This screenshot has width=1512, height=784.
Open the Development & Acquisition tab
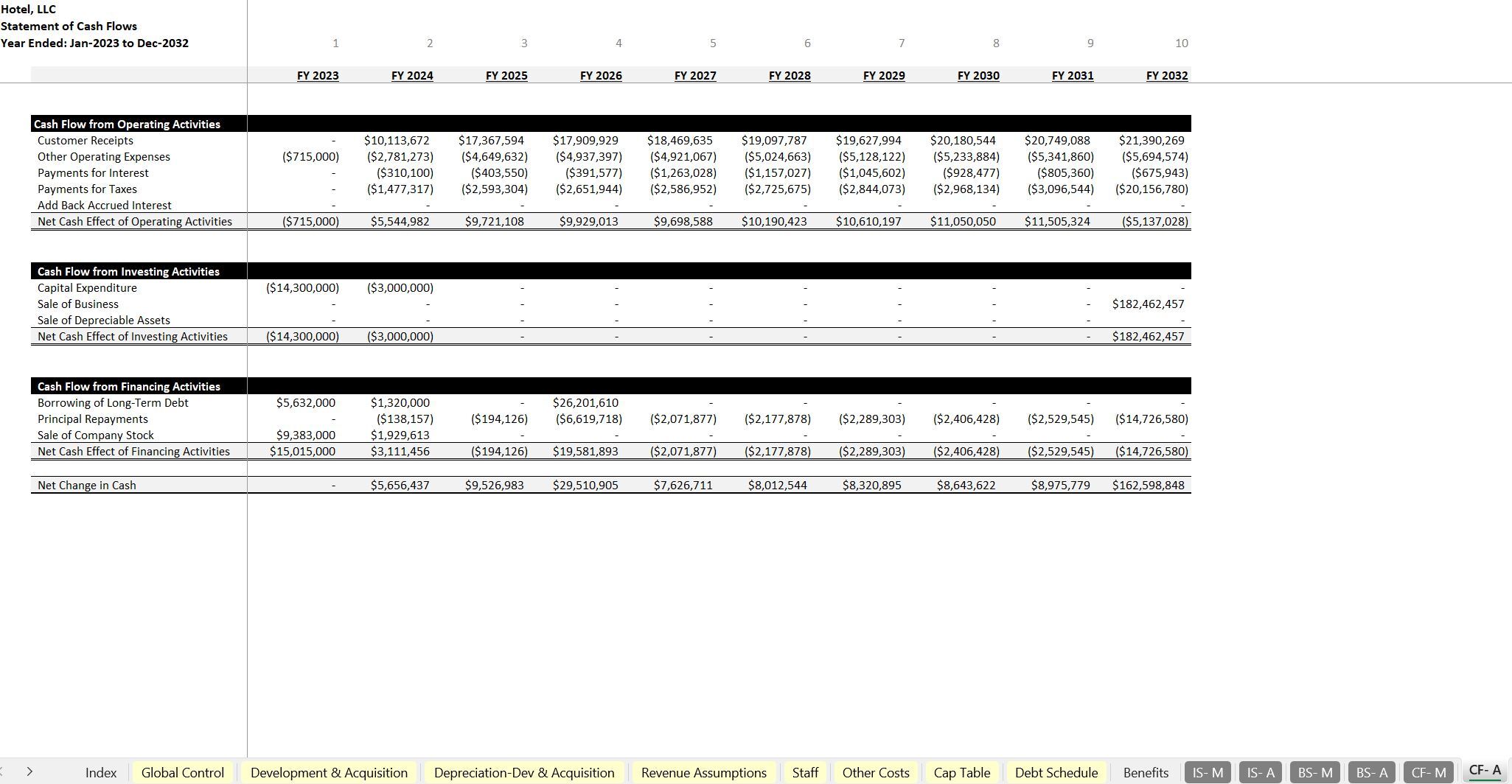point(329,772)
